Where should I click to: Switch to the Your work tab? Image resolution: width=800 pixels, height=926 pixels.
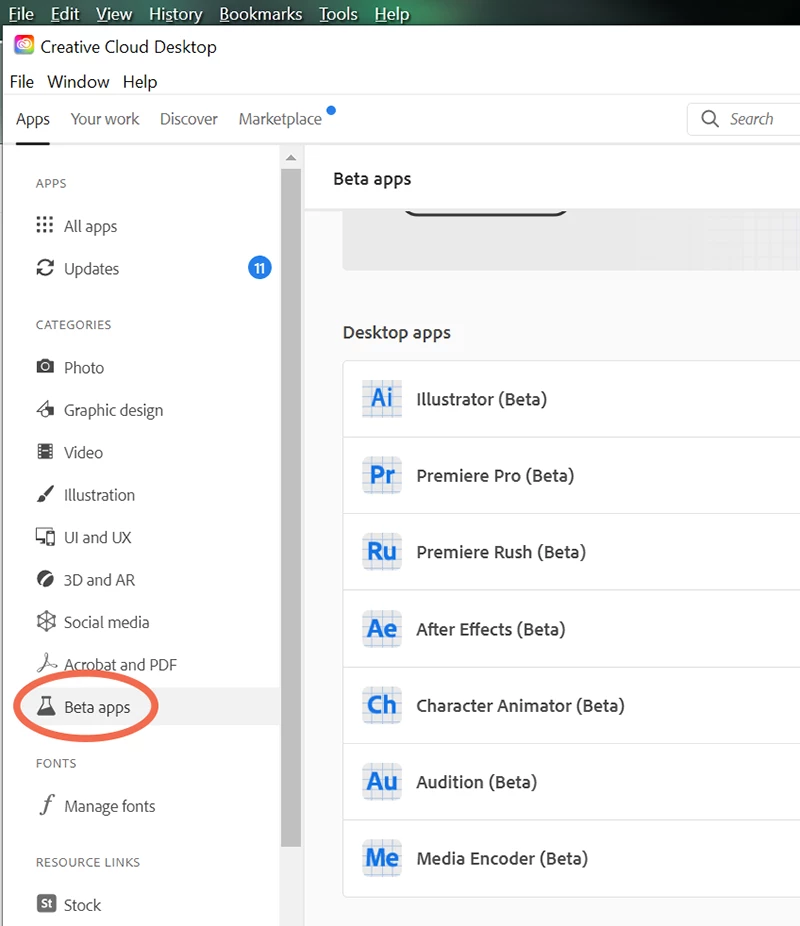click(105, 119)
